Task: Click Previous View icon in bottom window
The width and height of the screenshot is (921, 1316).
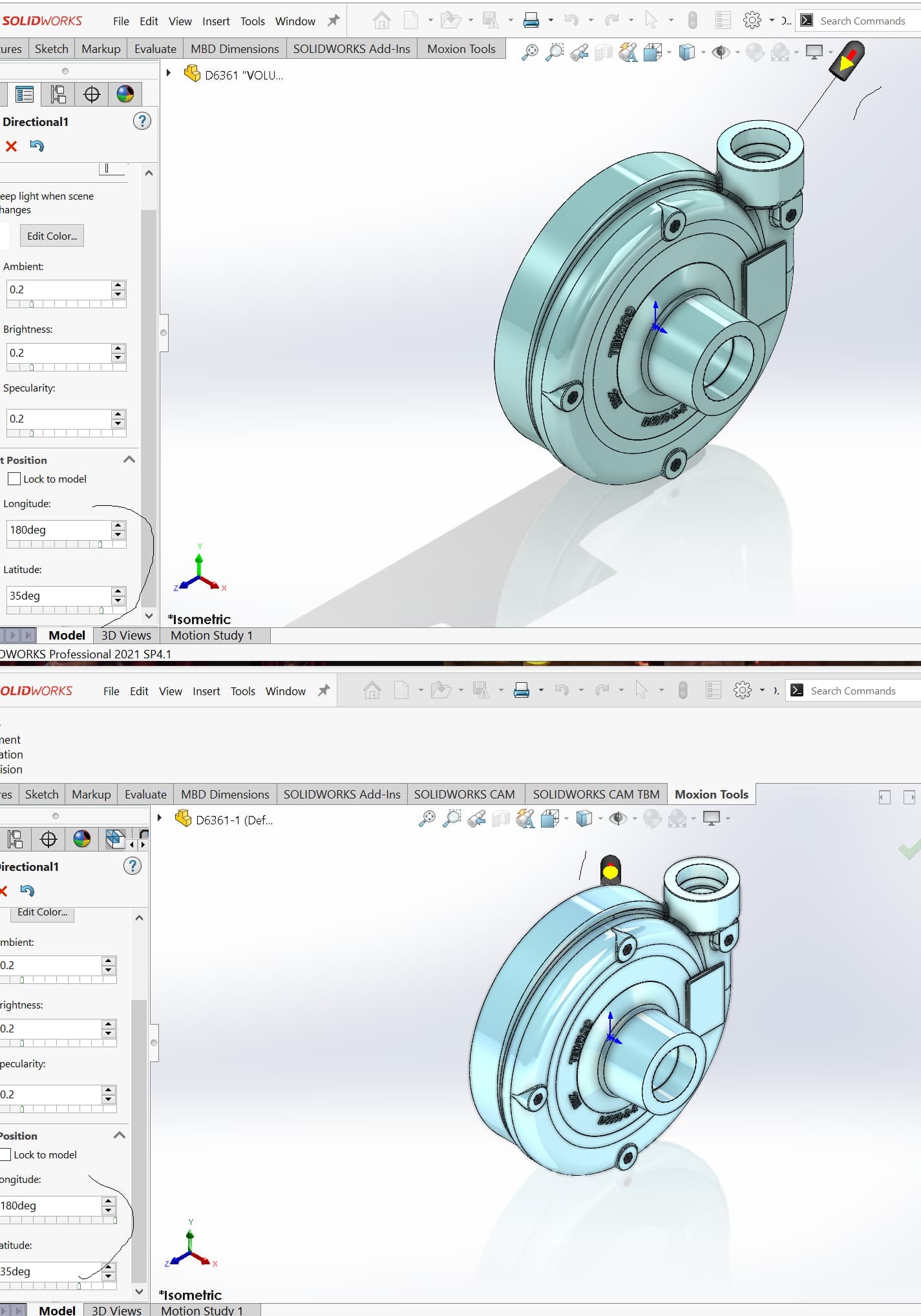Action: [x=477, y=819]
